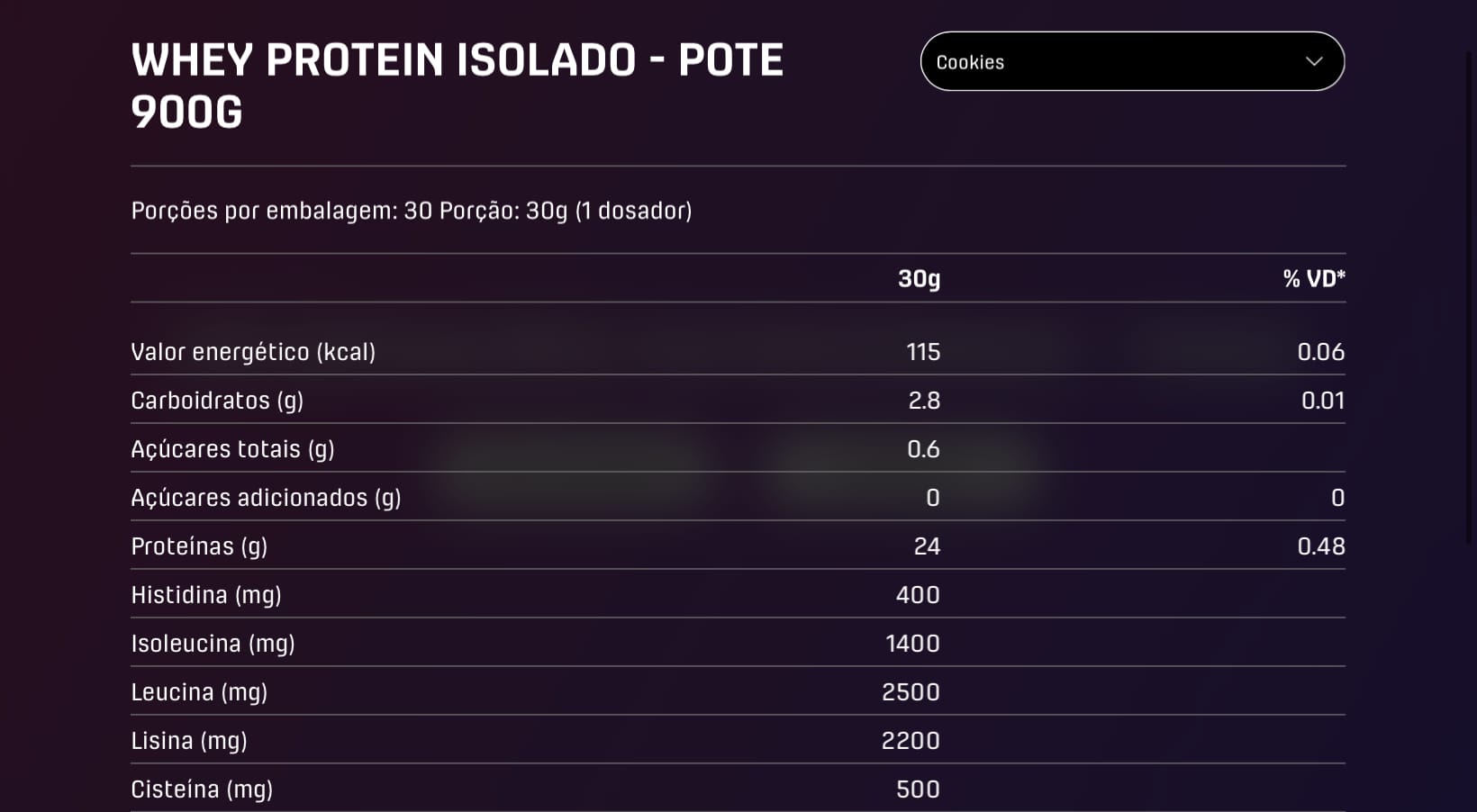Open the Cookies flavor dropdown
Image resolution: width=1477 pixels, height=812 pixels.
(1131, 61)
